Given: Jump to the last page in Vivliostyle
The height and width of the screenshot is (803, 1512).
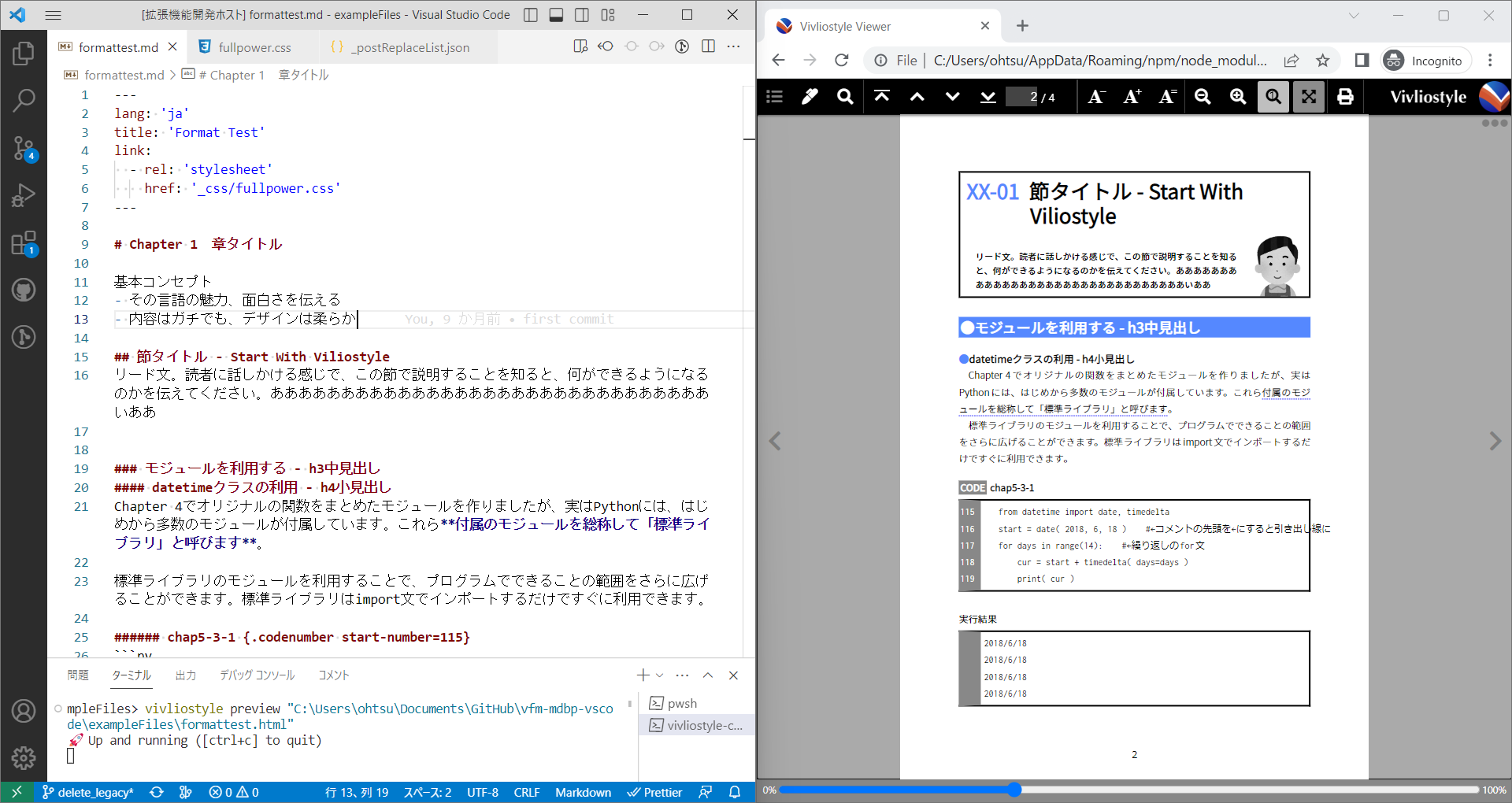Looking at the screenshot, I should coord(988,96).
